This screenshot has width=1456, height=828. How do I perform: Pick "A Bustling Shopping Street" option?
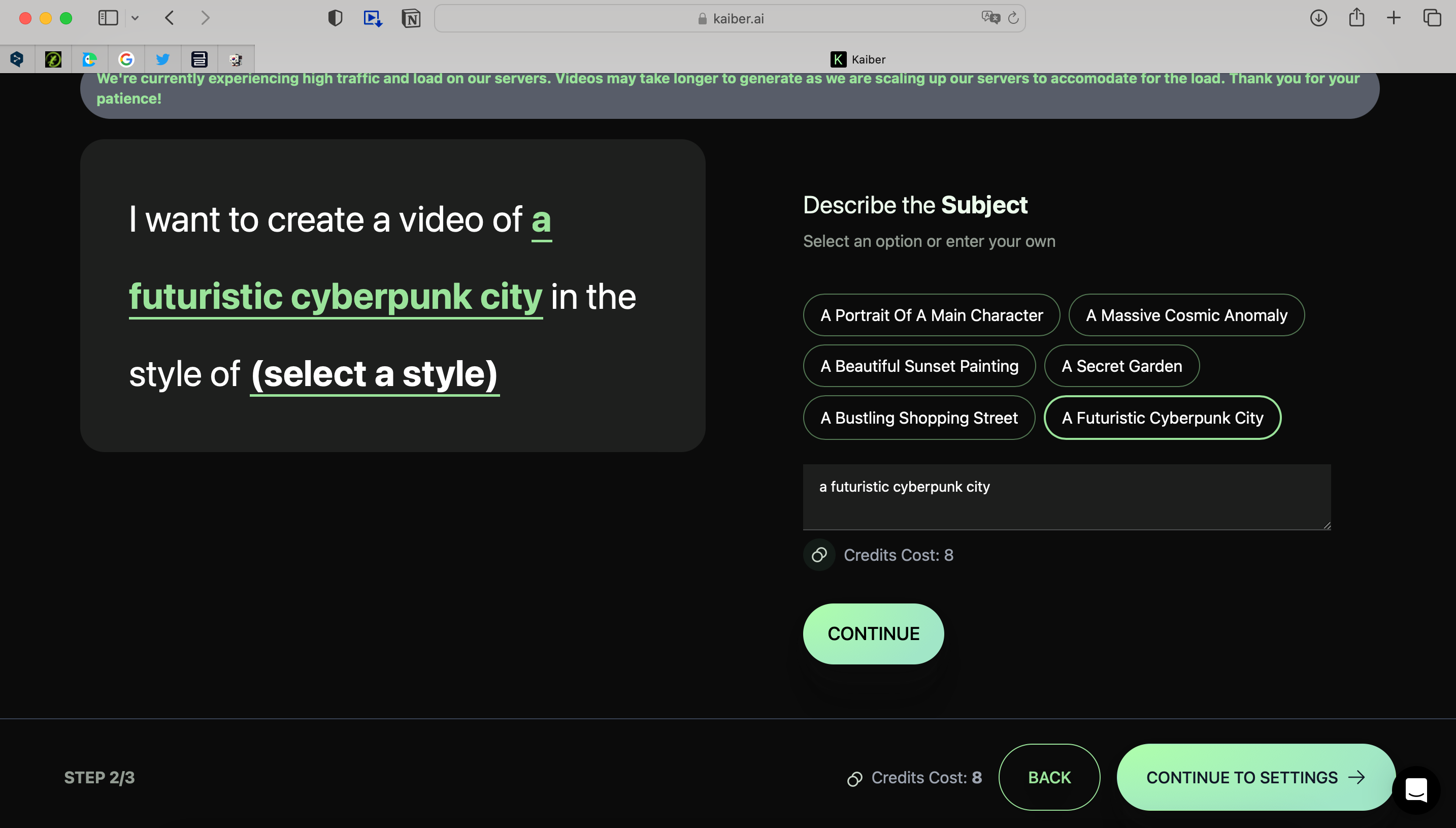pos(918,418)
